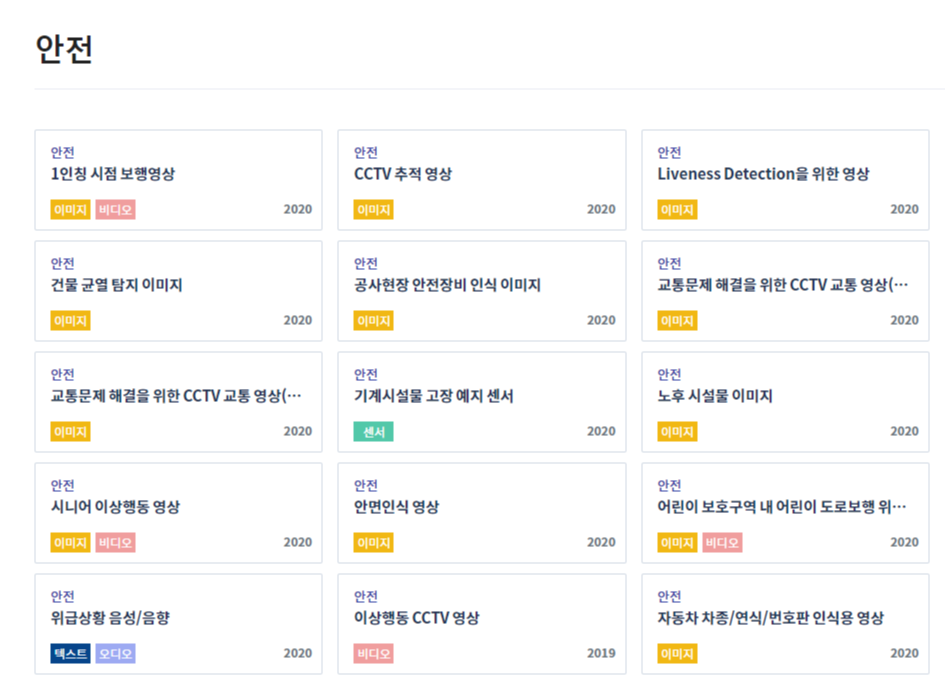This screenshot has width=945, height=679.
Task: Click the dark blue 텍스트 tag
Action: [x=71, y=653]
